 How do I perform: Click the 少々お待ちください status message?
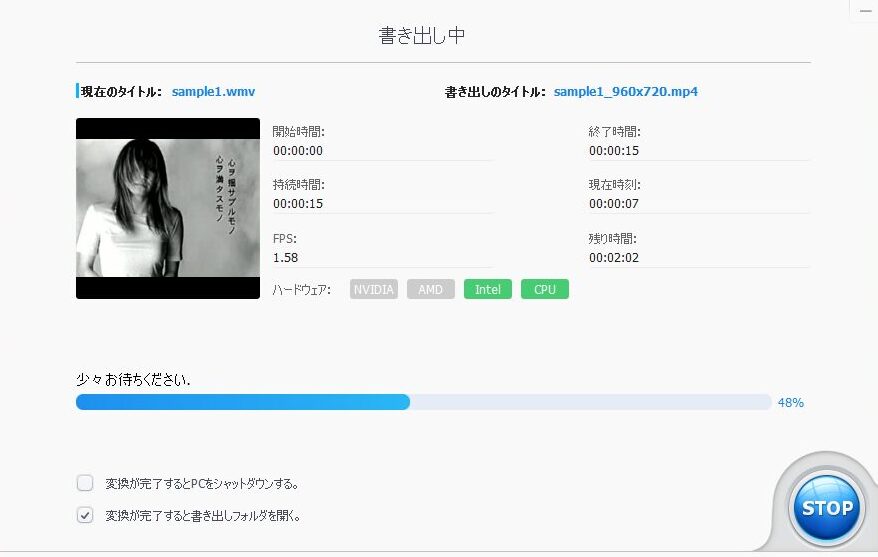(133, 380)
